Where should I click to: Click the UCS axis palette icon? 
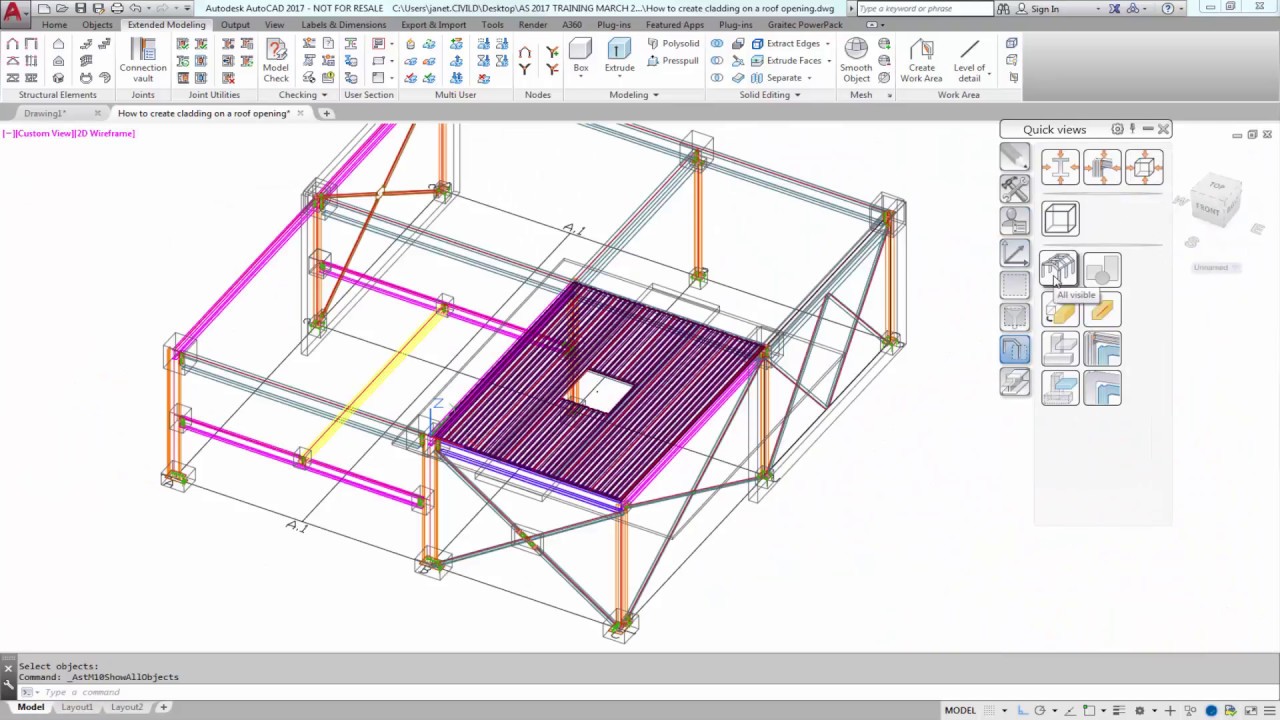coord(1014,253)
